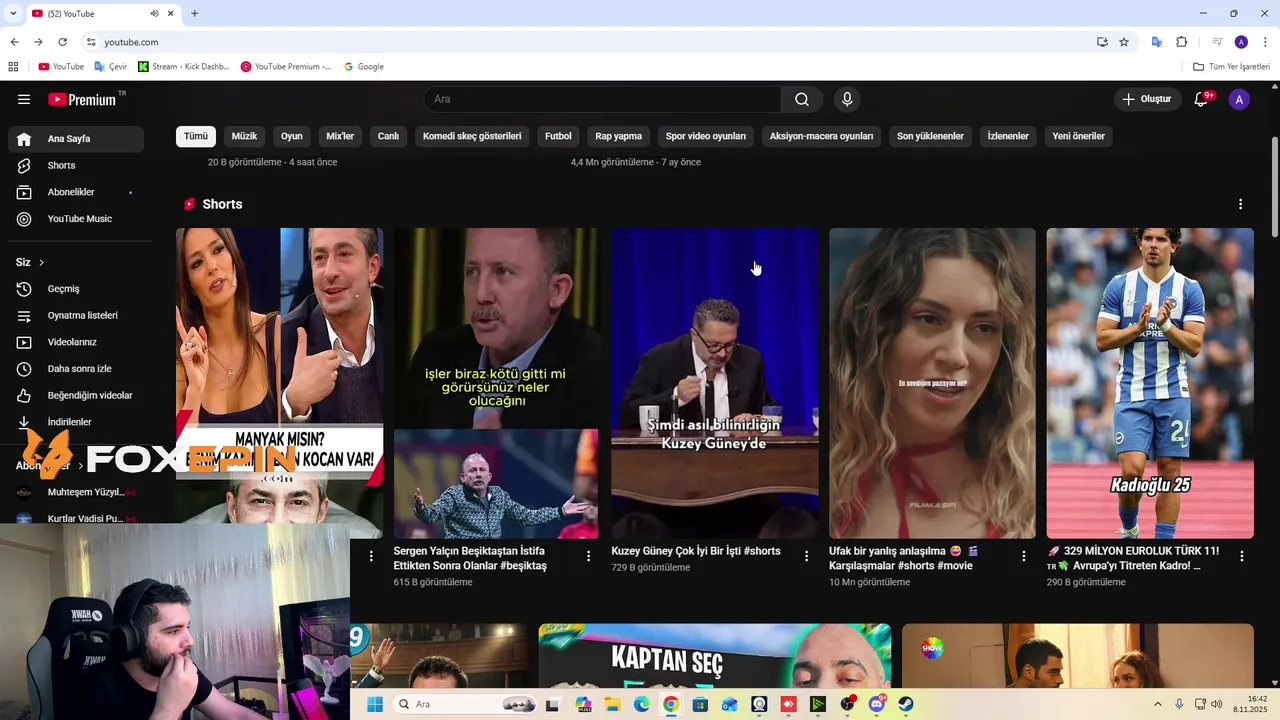Open YouTube Music in the sidebar

click(x=76, y=219)
